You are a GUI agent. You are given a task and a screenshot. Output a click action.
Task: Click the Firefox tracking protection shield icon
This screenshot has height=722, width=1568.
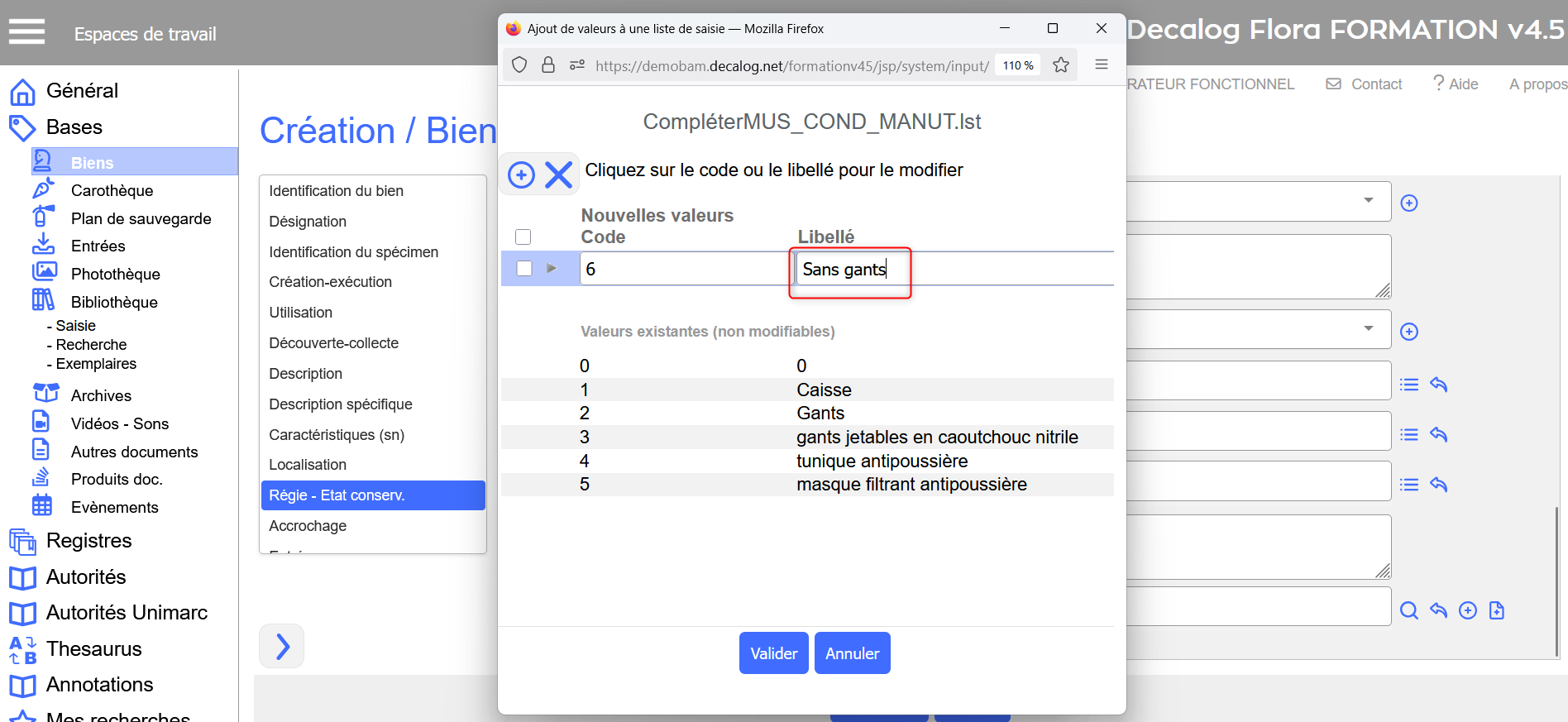(x=519, y=65)
